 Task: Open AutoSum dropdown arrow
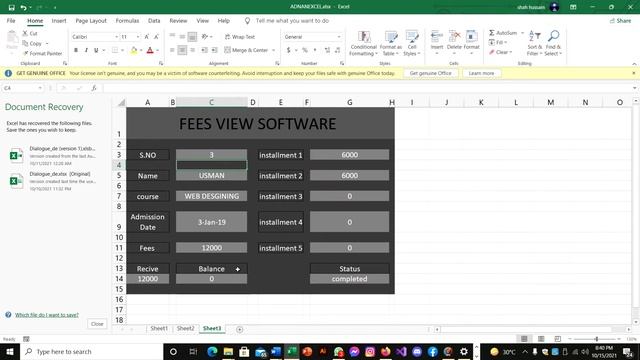click(522, 33)
